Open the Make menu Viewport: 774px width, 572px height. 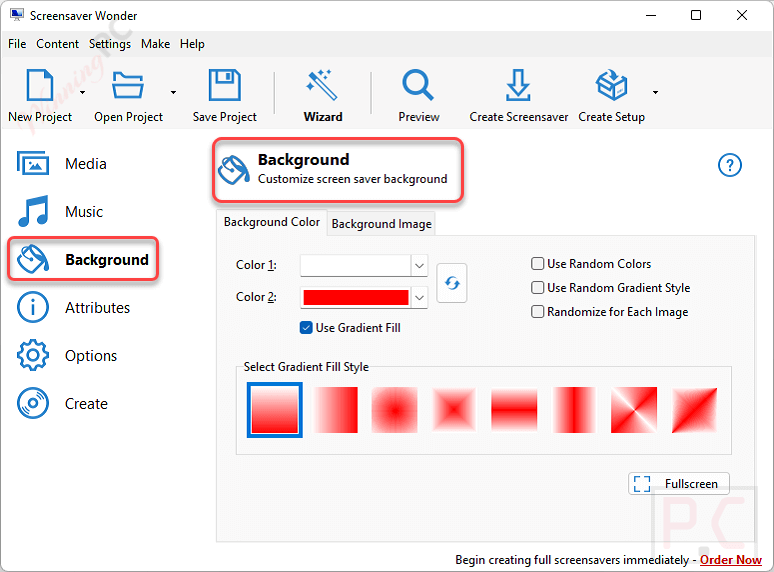click(155, 44)
